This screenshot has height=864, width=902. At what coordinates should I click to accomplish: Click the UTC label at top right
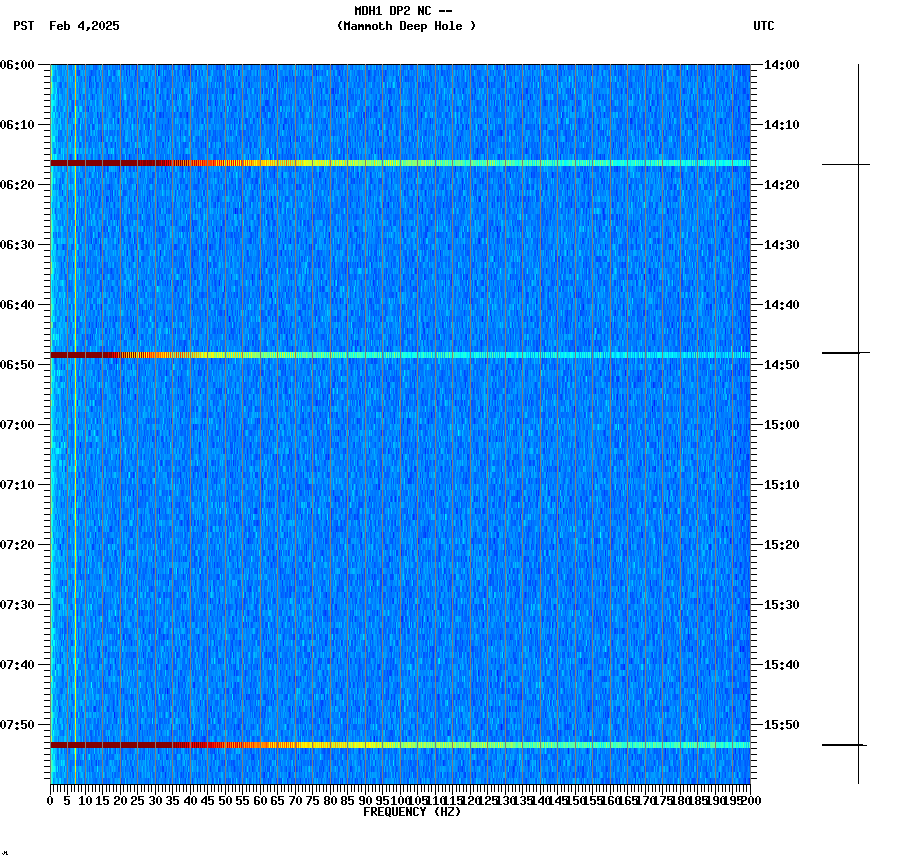pos(765,27)
